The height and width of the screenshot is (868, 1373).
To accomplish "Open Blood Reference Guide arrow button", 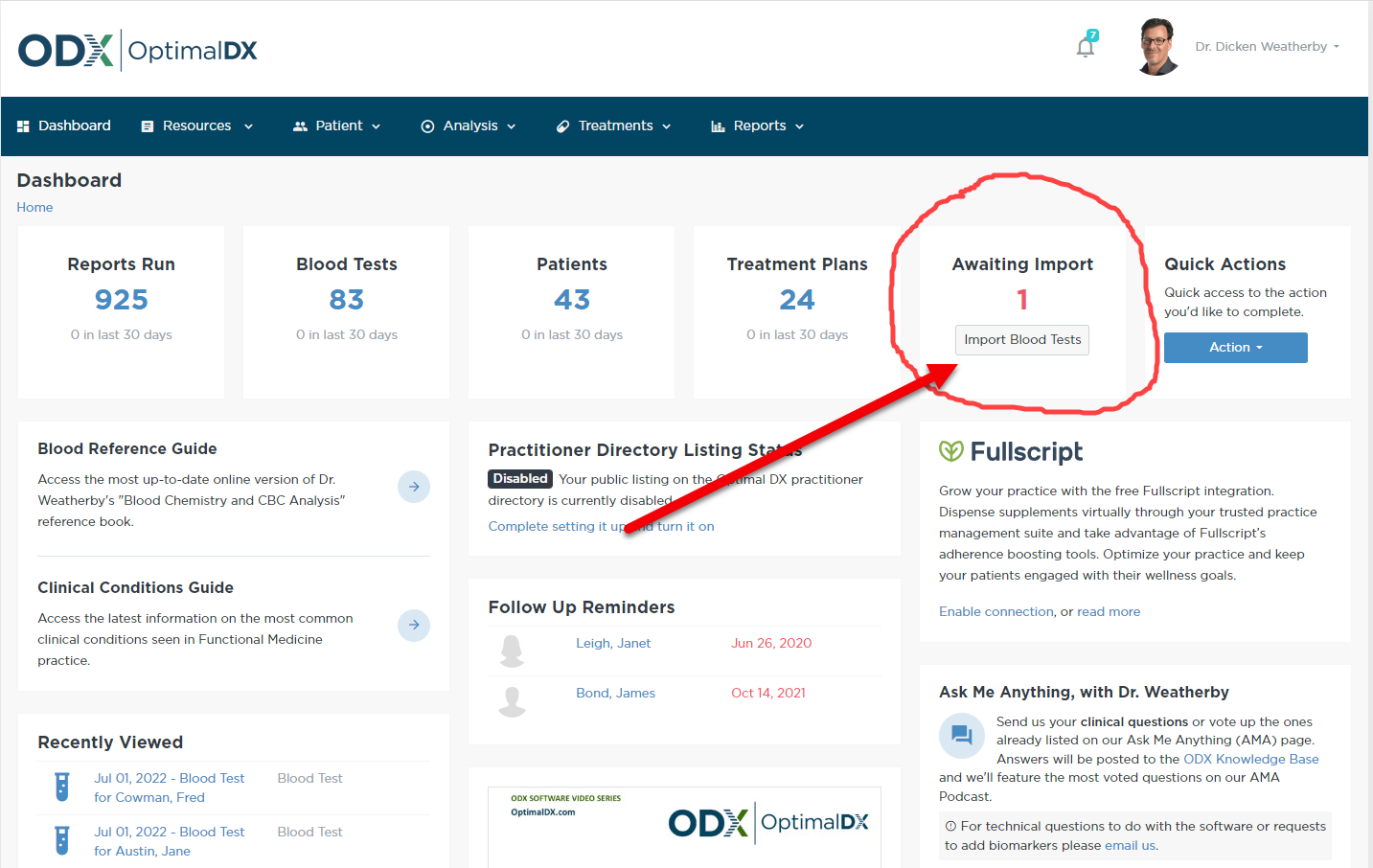I will (414, 487).
